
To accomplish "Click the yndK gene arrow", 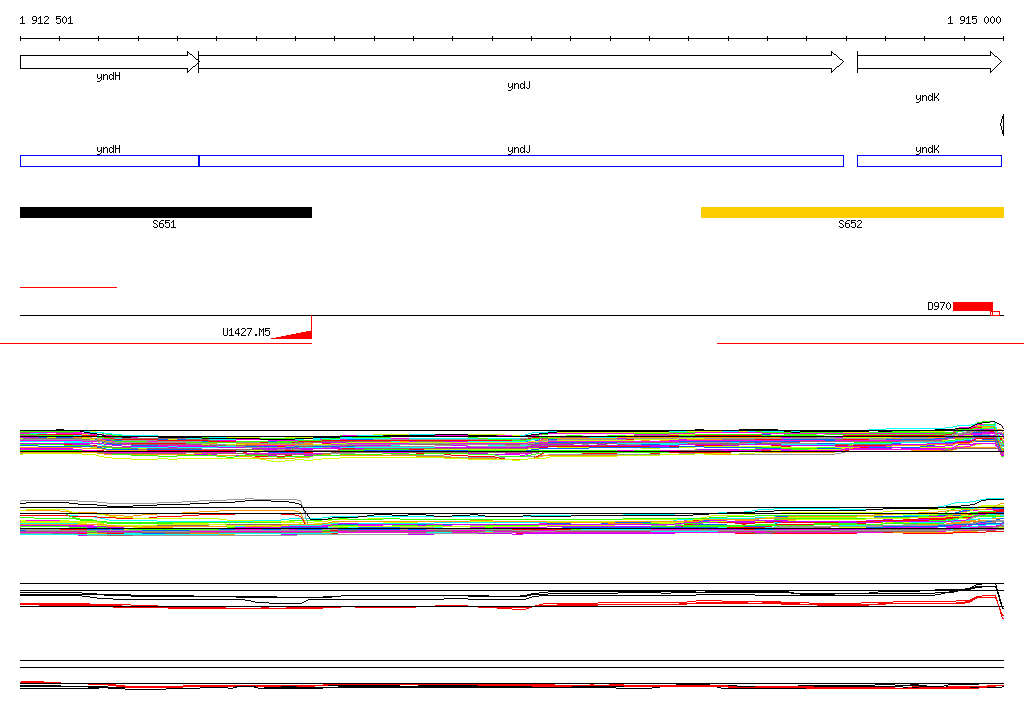I will pyautogui.click(x=929, y=62).
